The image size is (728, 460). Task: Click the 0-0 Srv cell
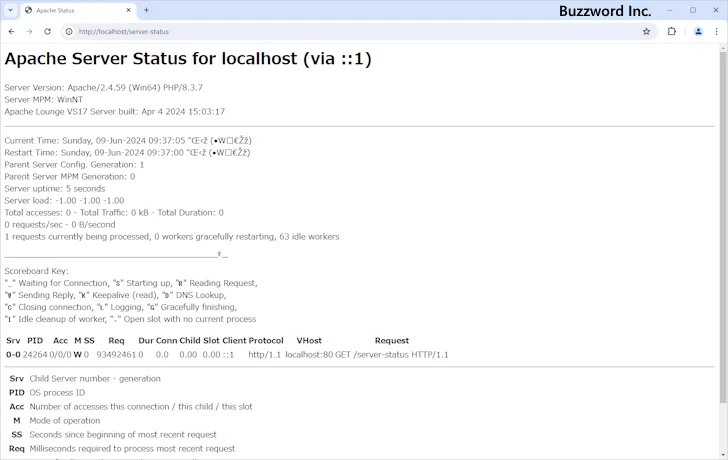[x=13, y=355]
